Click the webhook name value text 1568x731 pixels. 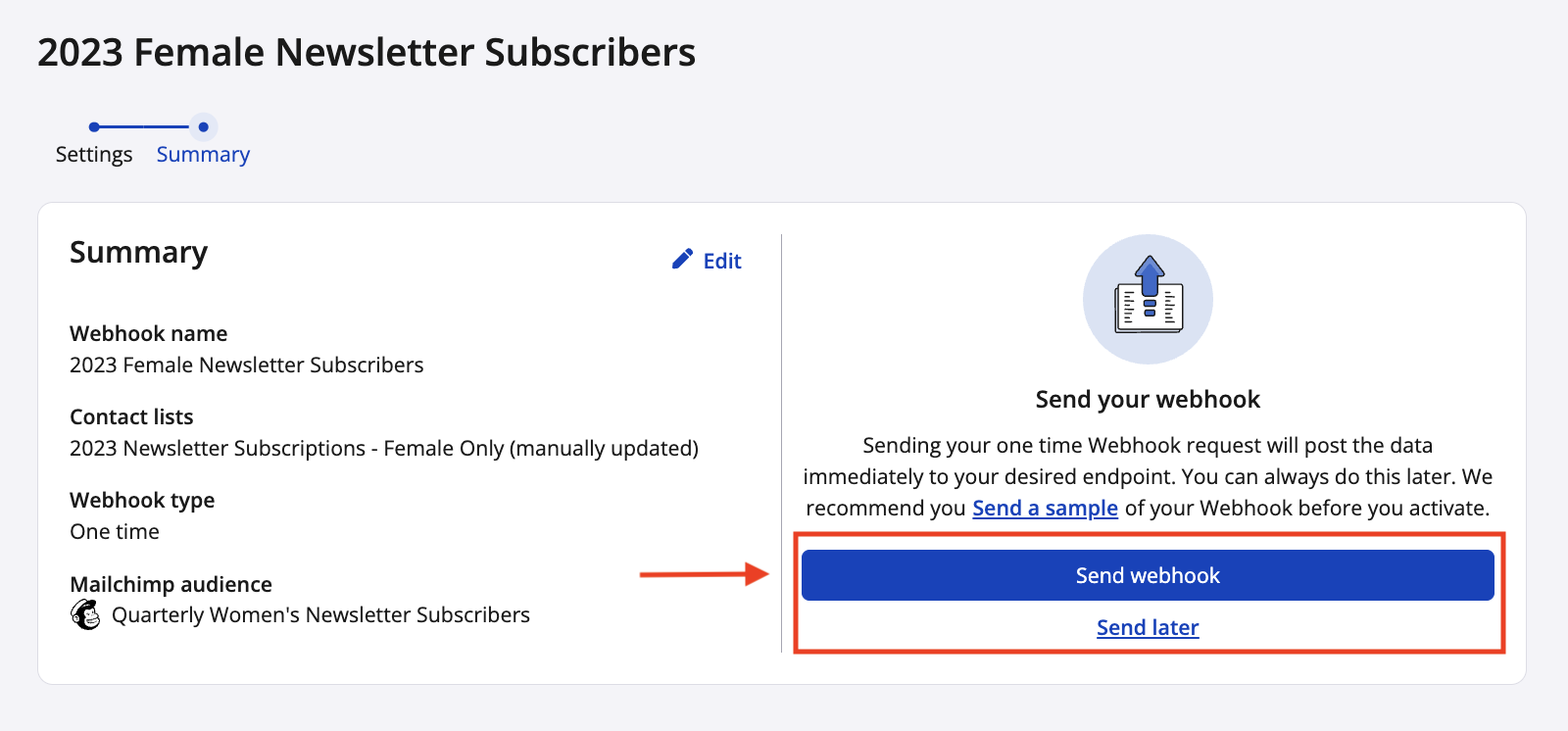point(247,365)
